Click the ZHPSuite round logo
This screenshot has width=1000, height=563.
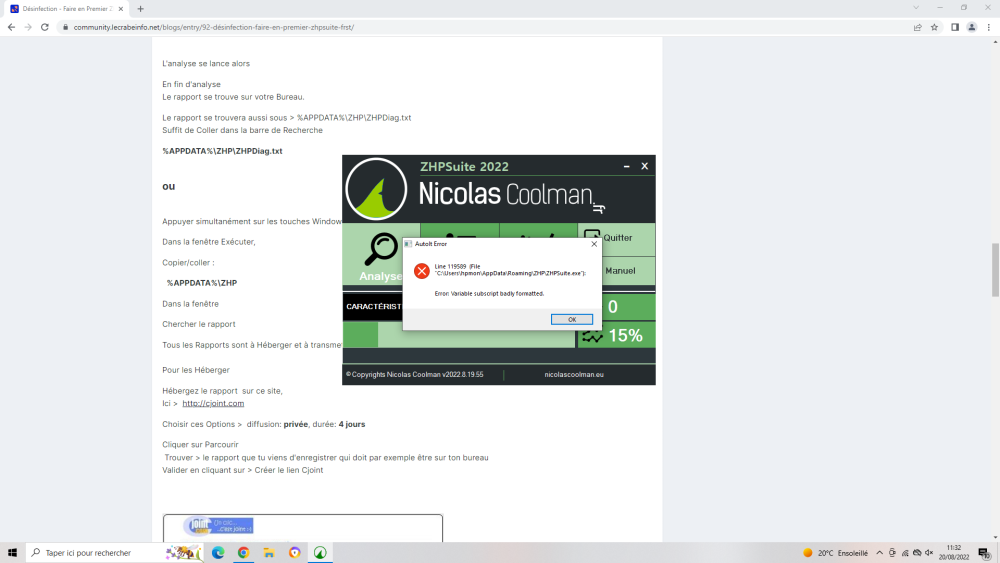point(376,189)
